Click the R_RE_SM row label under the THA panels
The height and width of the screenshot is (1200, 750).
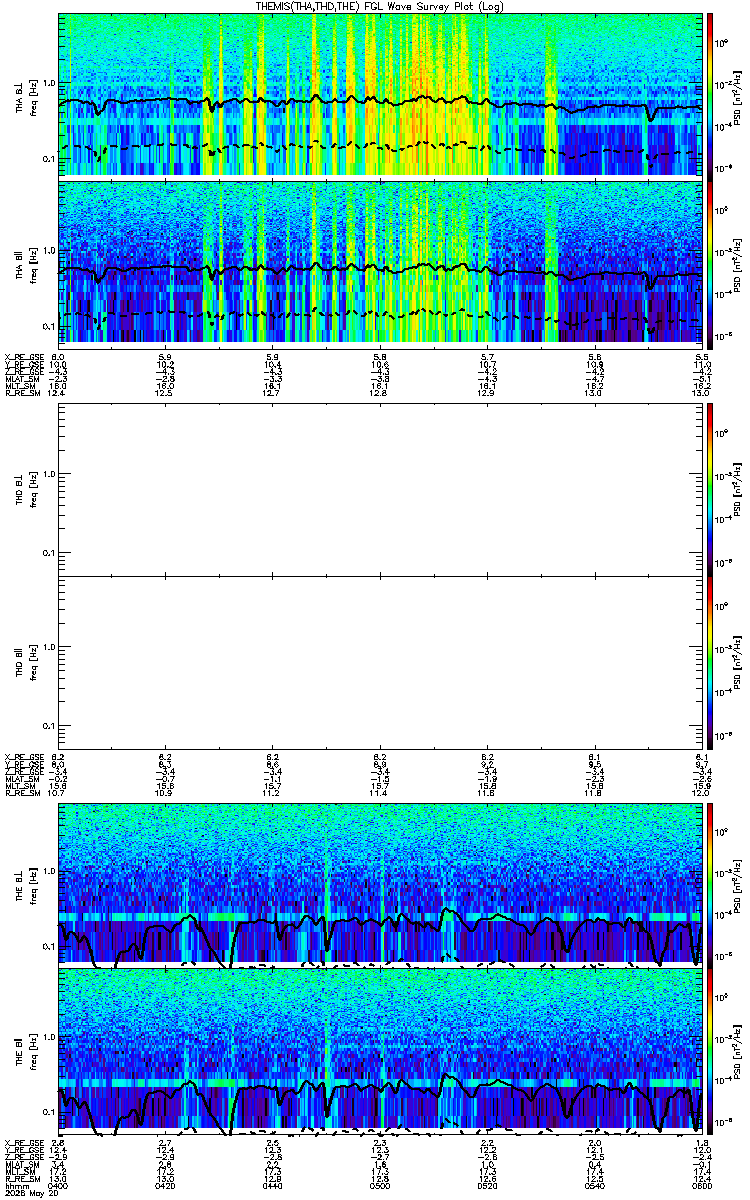(x=21, y=392)
